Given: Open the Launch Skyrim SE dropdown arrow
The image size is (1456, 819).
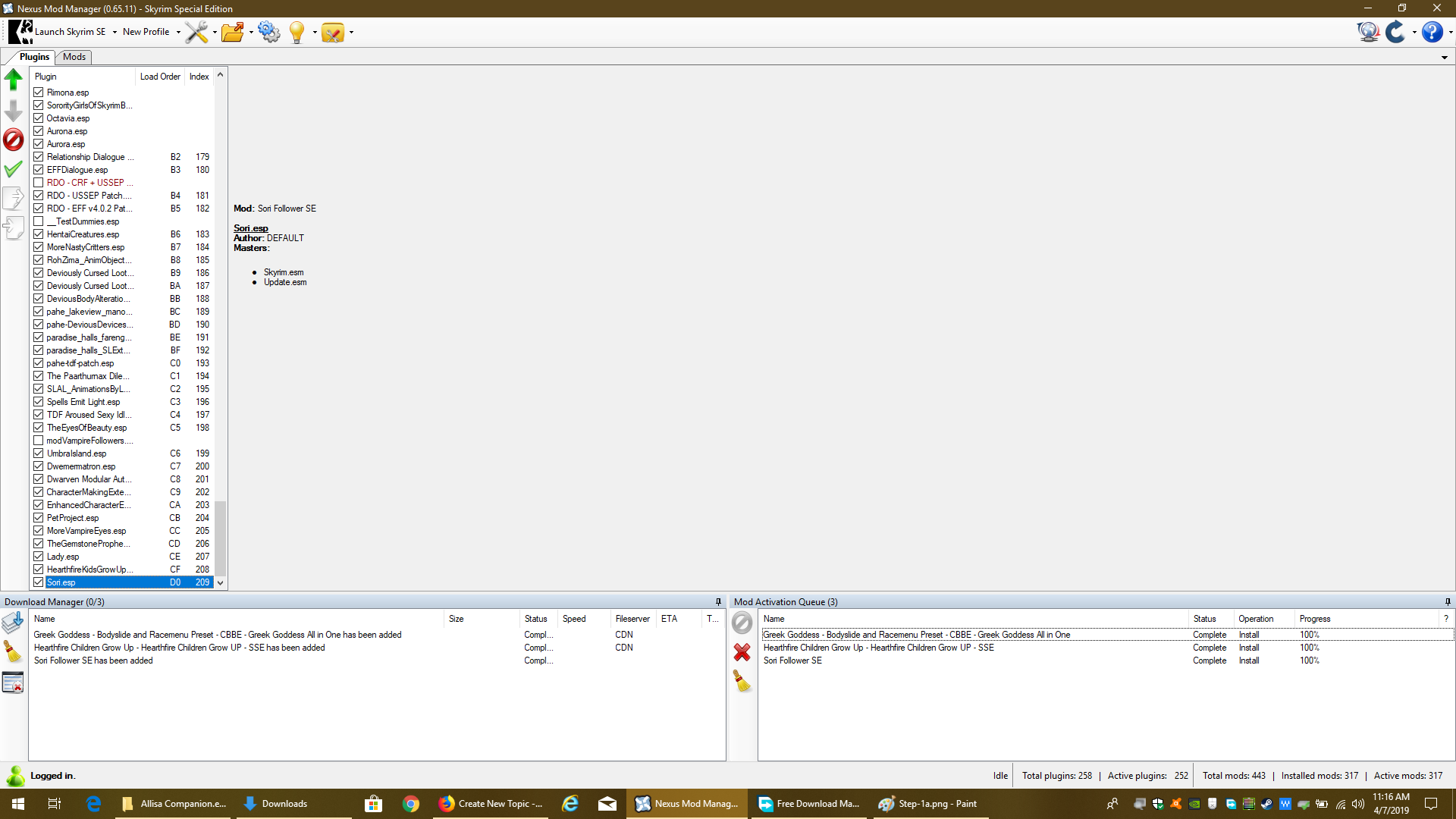Looking at the screenshot, I should click(x=115, y=33).
